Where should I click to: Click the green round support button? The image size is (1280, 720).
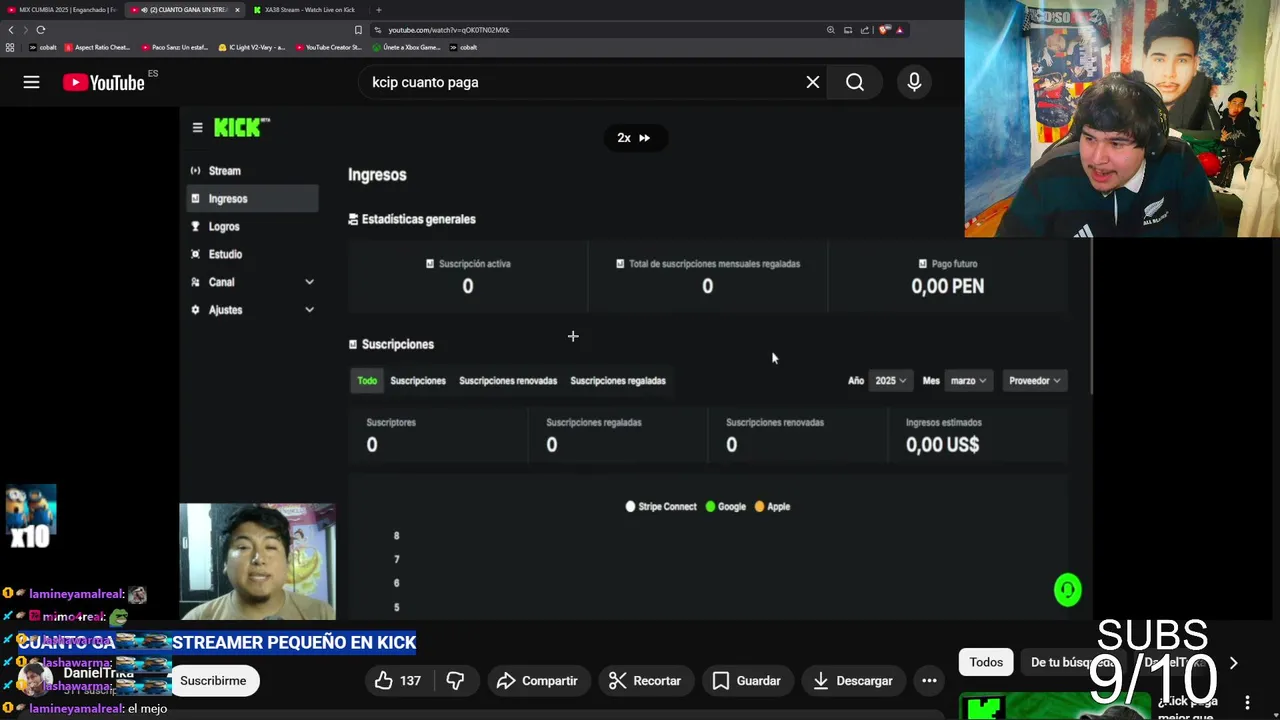[1068, 590]
